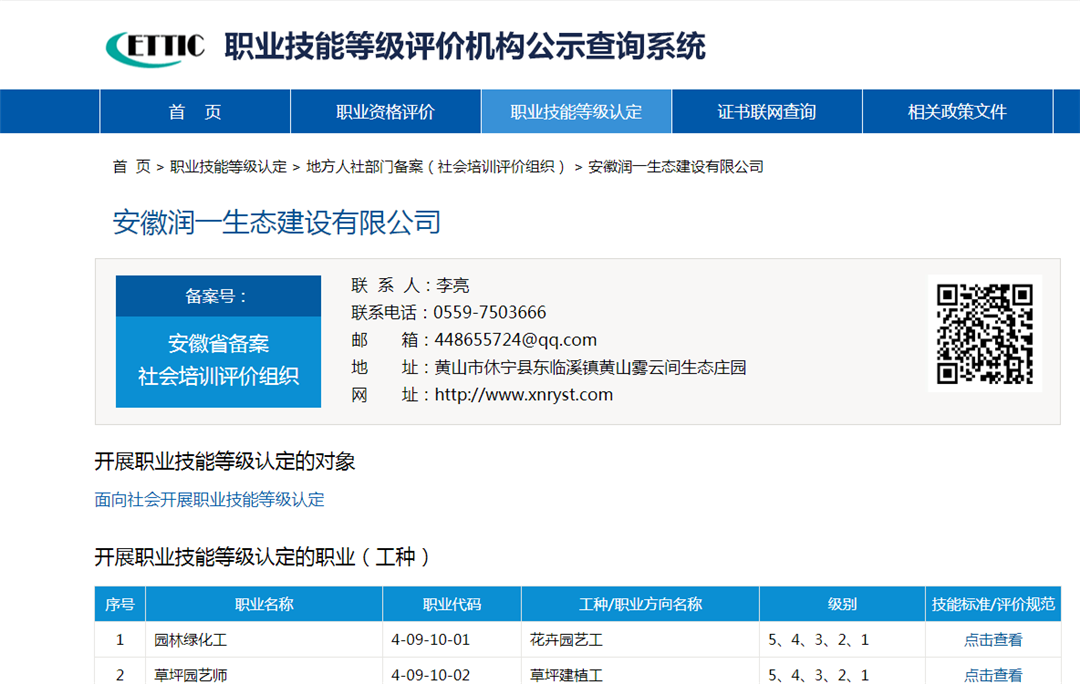Open the 首页 navigation tab
This screenshot has width=1080, height=684.
[196, 112]
